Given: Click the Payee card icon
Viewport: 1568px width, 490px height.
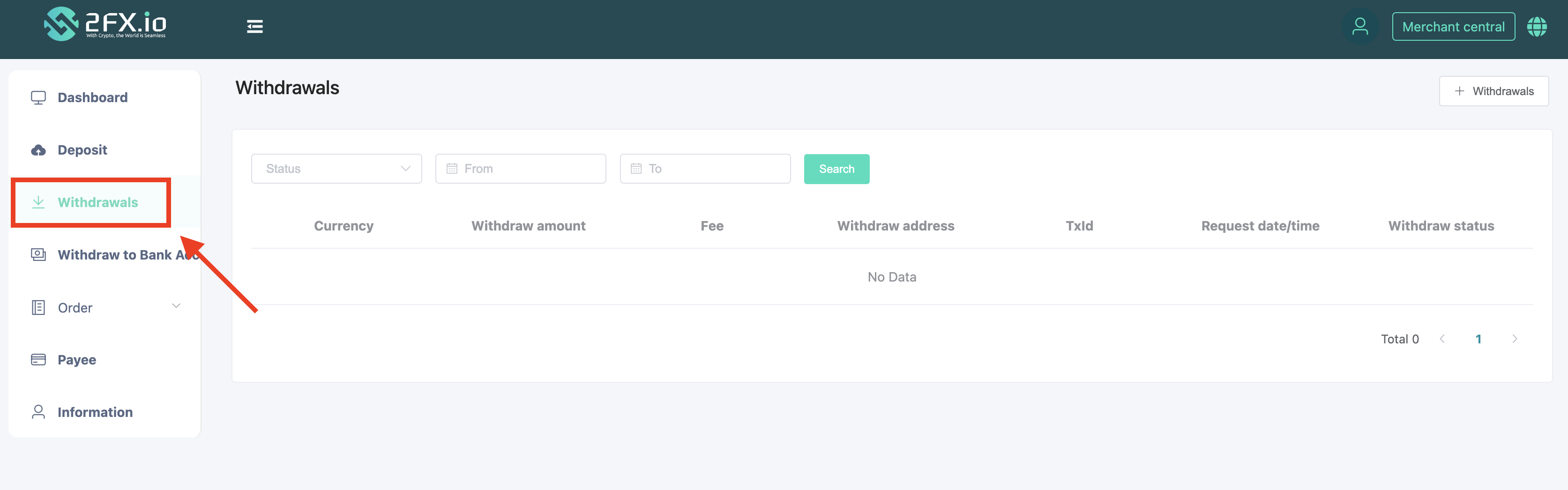Looking at the screenshot, I should 38,360.
